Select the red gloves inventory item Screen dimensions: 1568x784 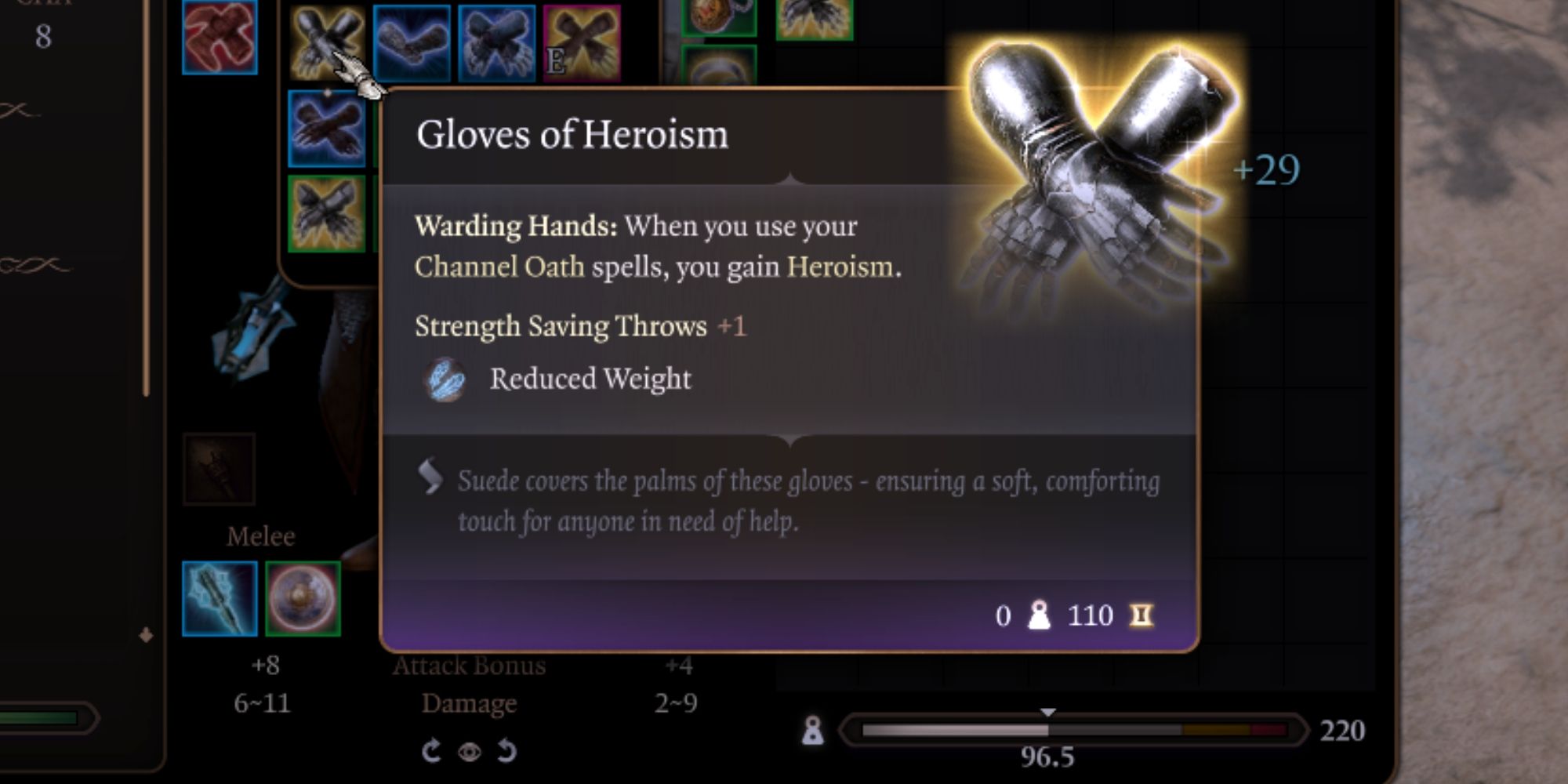(x=220, y=37)
